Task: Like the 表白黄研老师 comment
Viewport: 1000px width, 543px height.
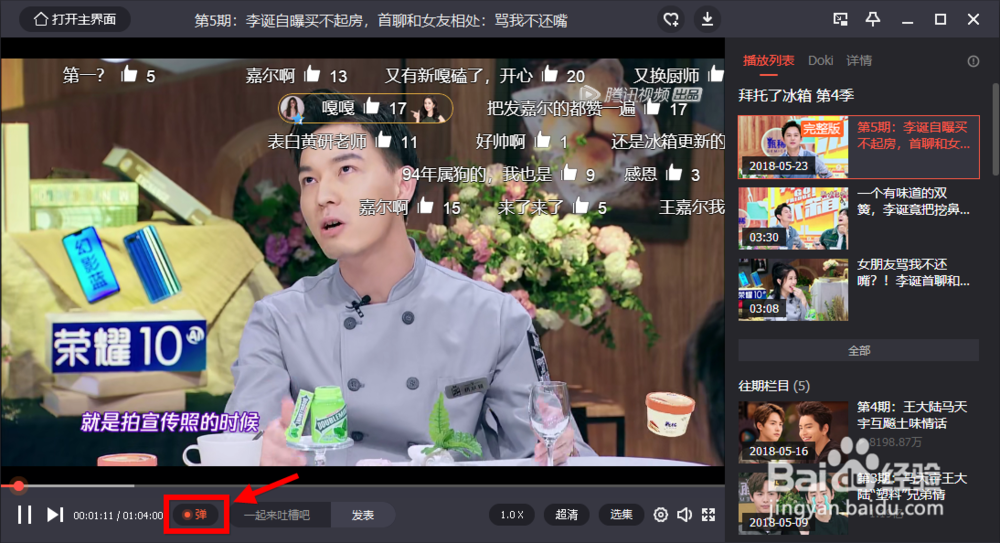Action: click(x=384, y=139)
